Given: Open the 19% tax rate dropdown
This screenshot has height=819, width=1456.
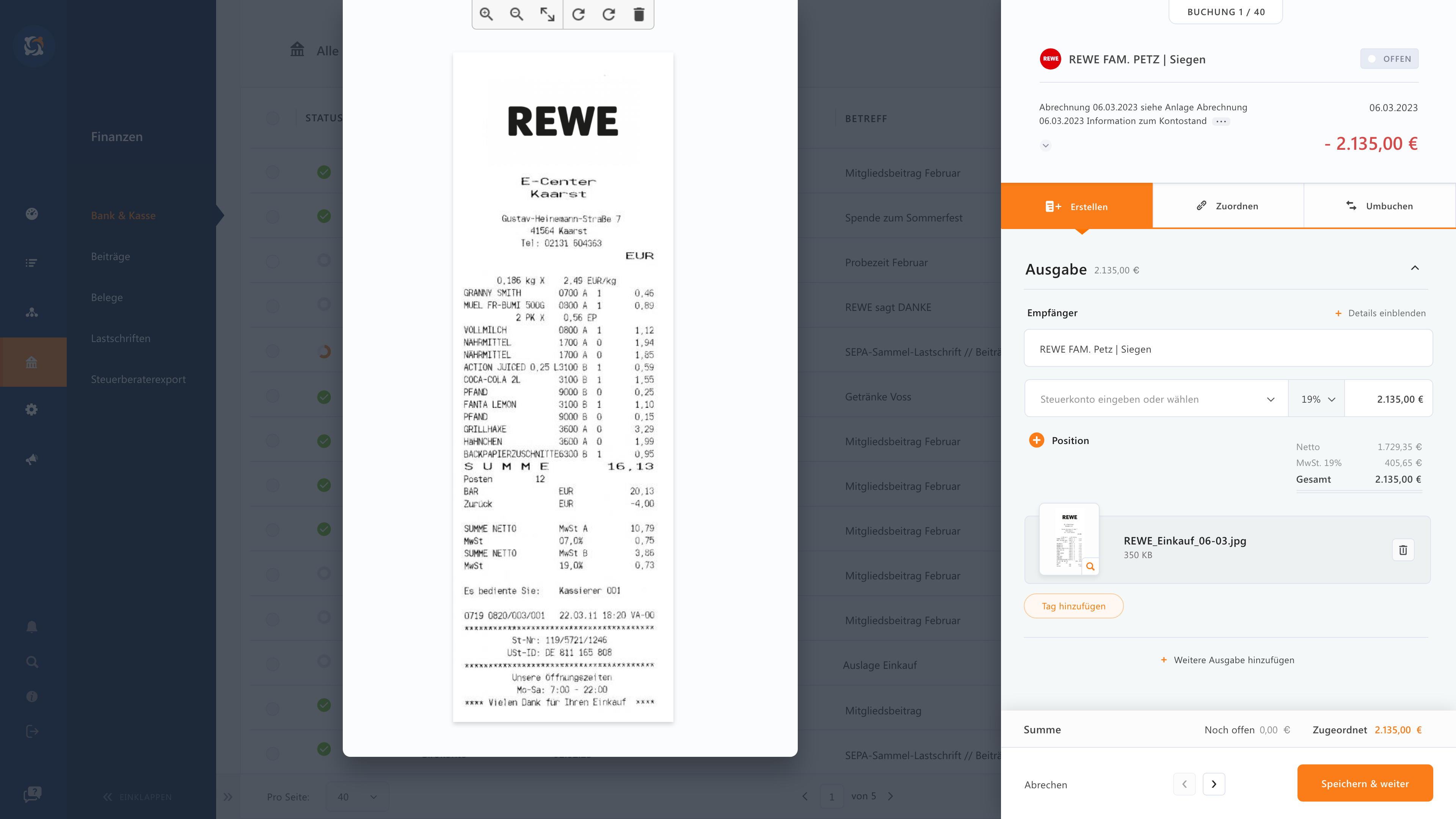Looking at the screenshot, I should coord(1316,399).
